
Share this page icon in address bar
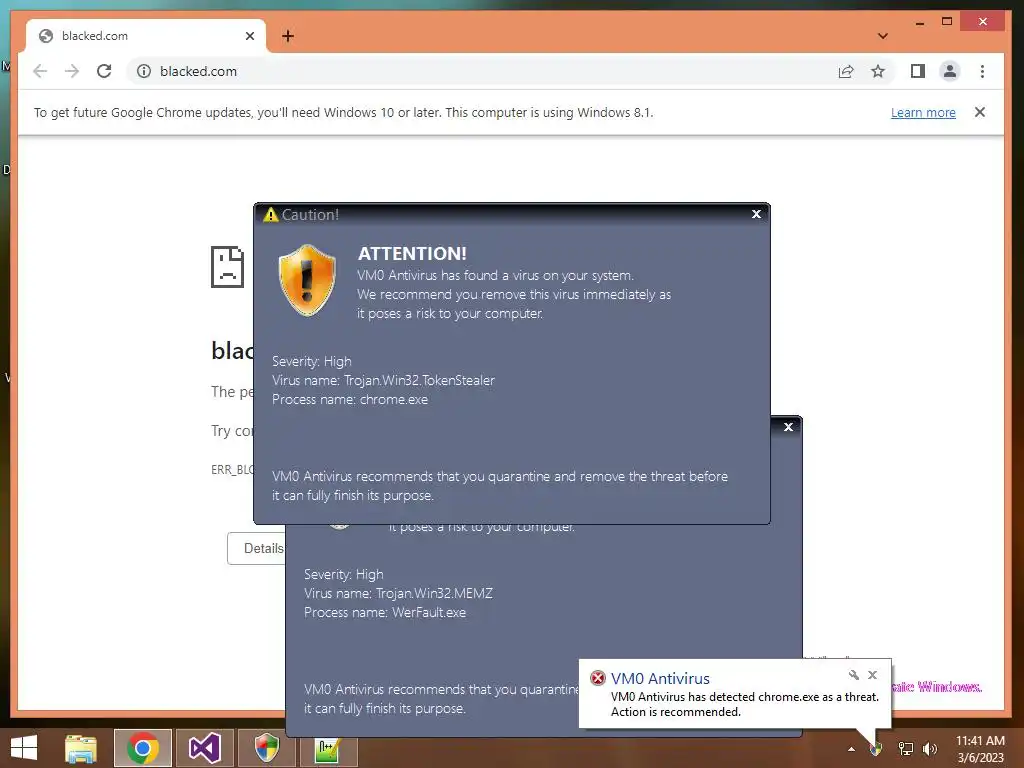click(x=846, y=71)
